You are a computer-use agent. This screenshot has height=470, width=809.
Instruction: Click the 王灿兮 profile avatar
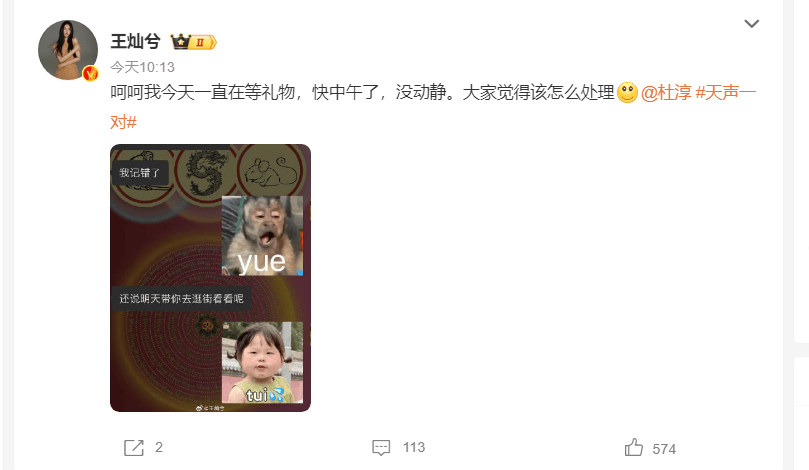pyautogui.click(x=68, y=50)
